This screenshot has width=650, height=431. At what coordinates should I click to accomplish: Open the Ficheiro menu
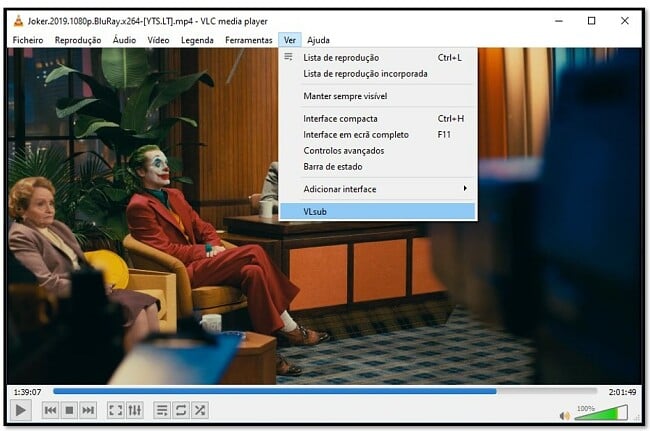[28, 40]
